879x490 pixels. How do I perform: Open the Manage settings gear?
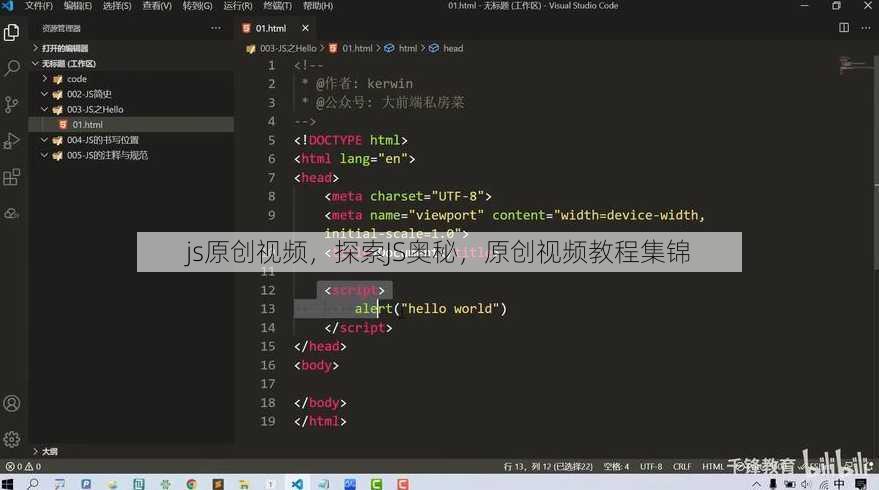(12, 440)
